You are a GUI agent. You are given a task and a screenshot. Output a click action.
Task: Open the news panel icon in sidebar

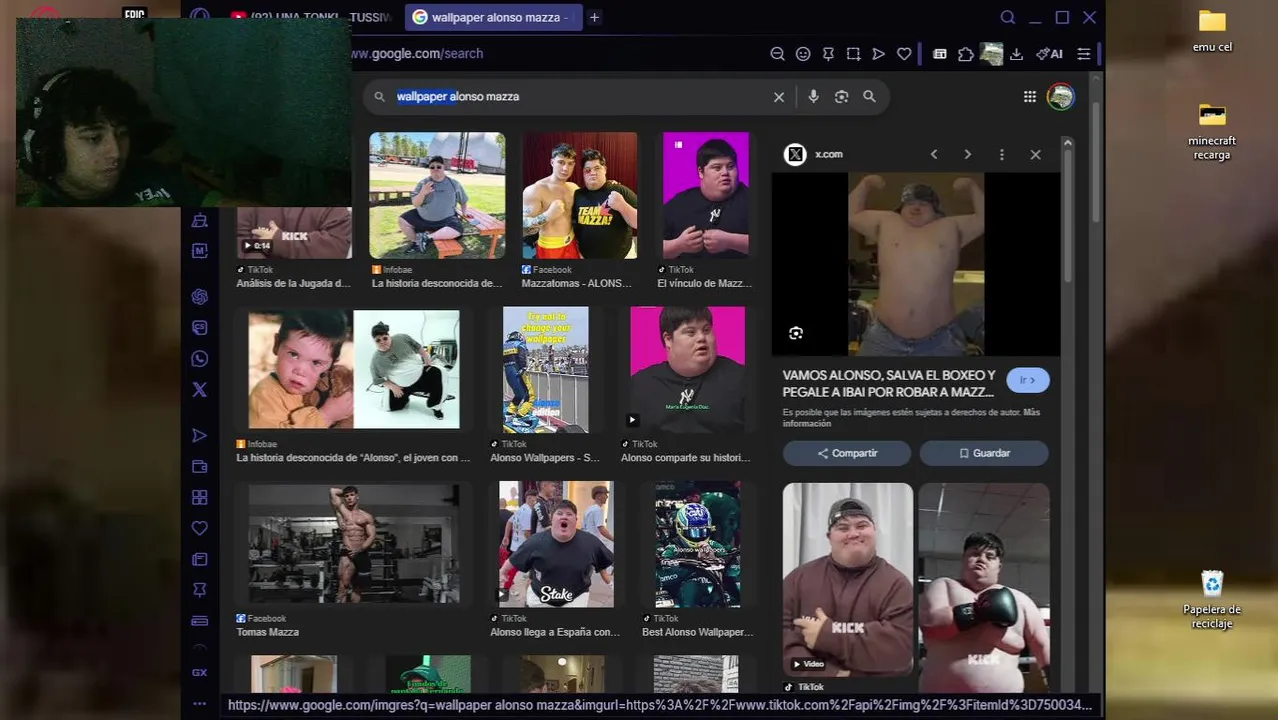(200, 559)
